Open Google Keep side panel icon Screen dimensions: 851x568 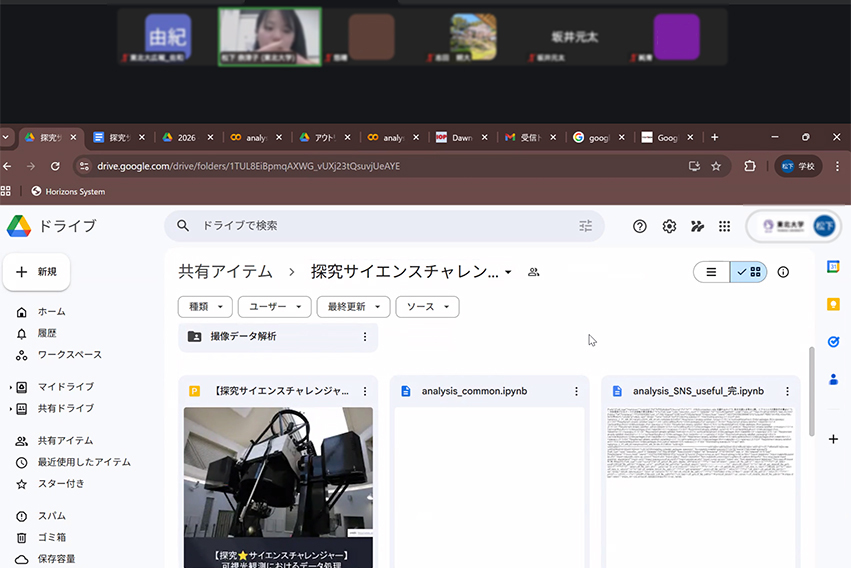(x=833, y=304)
